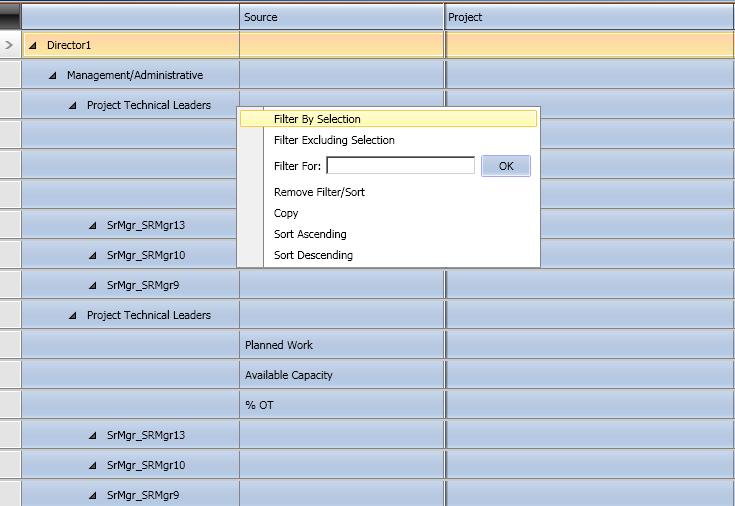Choose Filter By Selection menu entry
Screen dimensions: 735x506
pyautogui.click(x=317, y=119)
